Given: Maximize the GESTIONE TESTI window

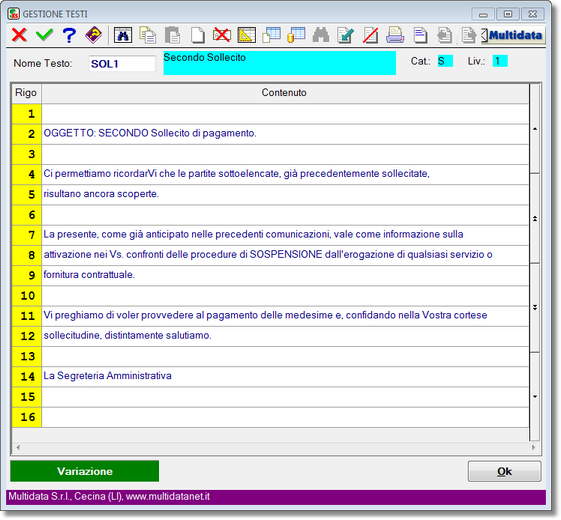Looking at the screenshot, I should tap(508, 14).
